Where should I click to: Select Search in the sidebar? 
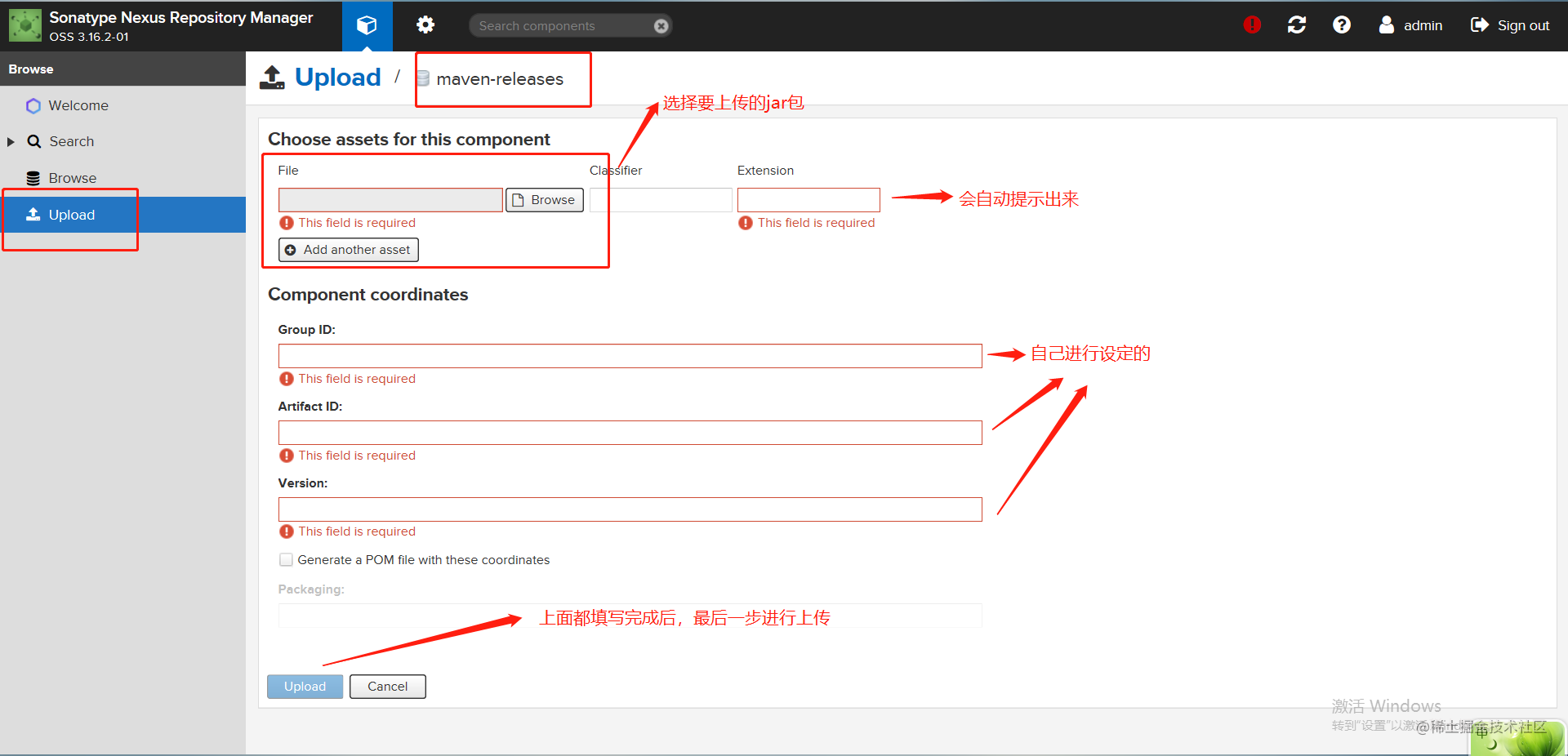tap(71, 141)
